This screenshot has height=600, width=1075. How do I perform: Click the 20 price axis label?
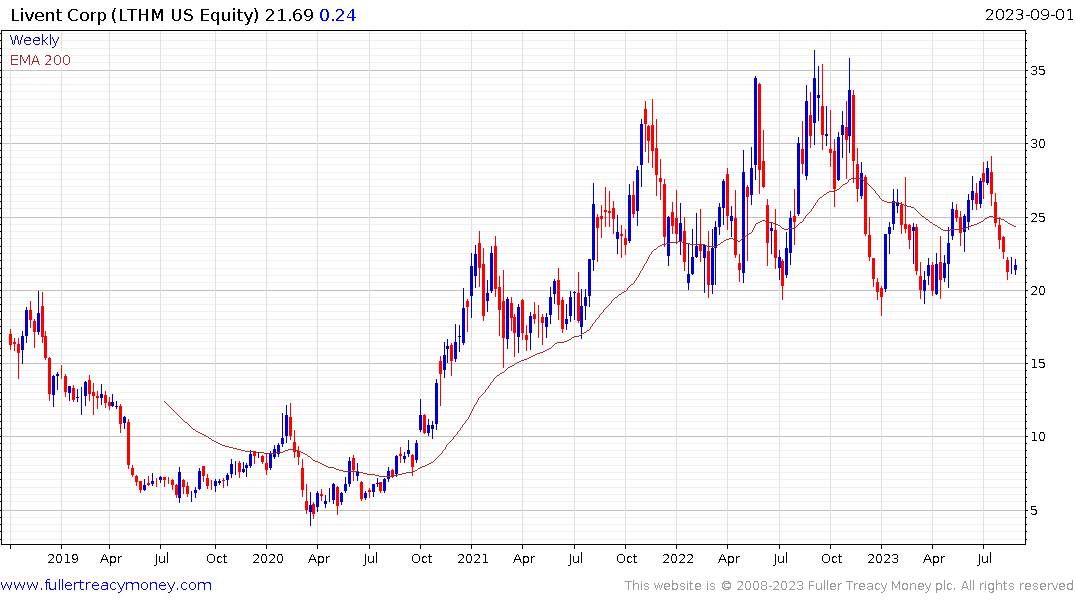coord(1038,291)
